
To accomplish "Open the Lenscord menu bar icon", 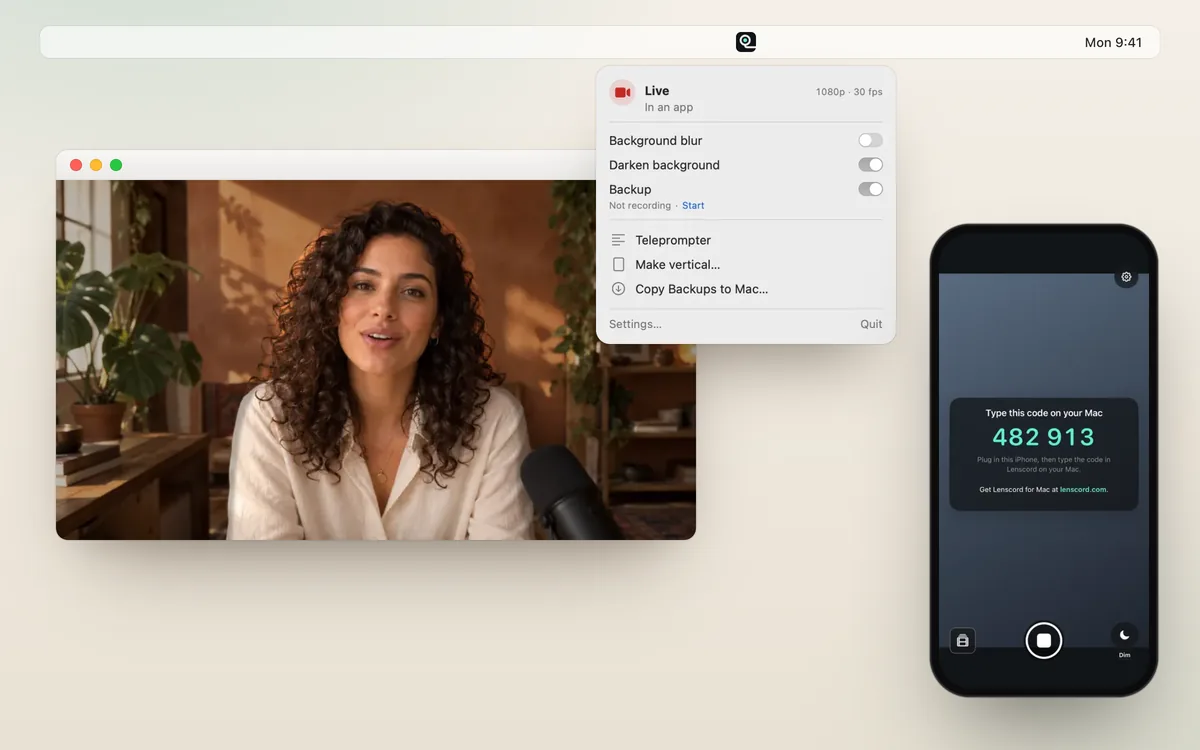I will 746,42.
